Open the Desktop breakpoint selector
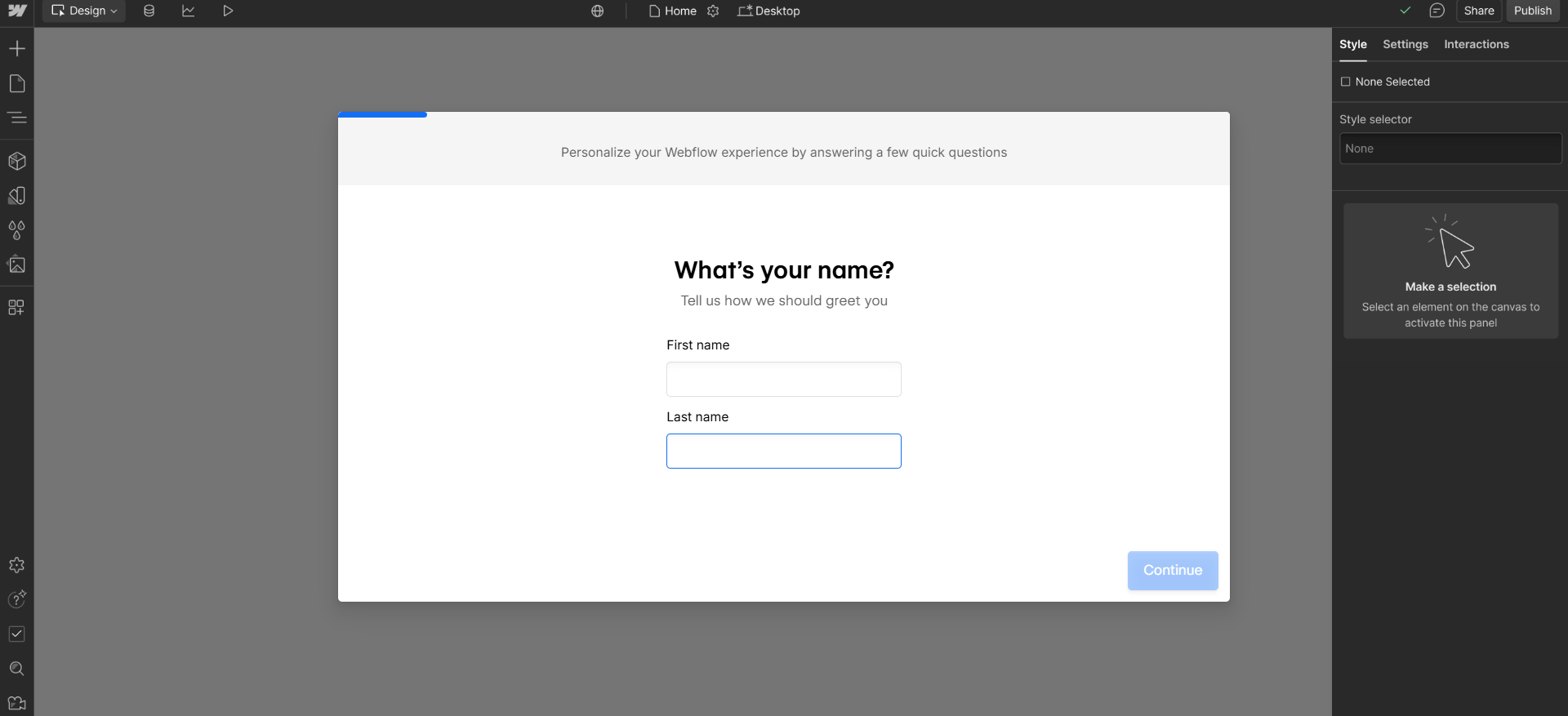Screen dimensions: 1568x716 [768, 11]
